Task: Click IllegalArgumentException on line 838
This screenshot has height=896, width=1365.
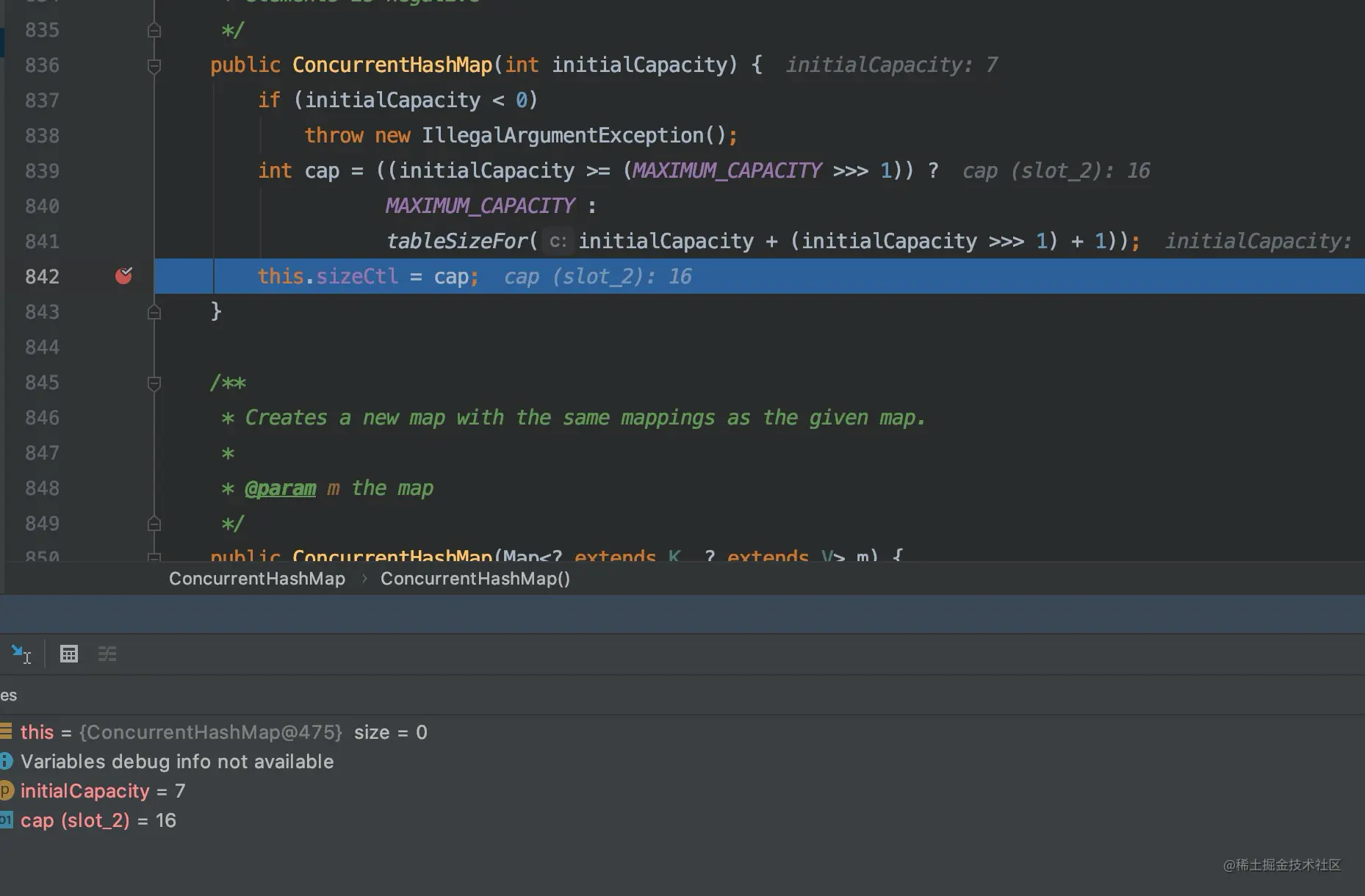Action: 563,135
